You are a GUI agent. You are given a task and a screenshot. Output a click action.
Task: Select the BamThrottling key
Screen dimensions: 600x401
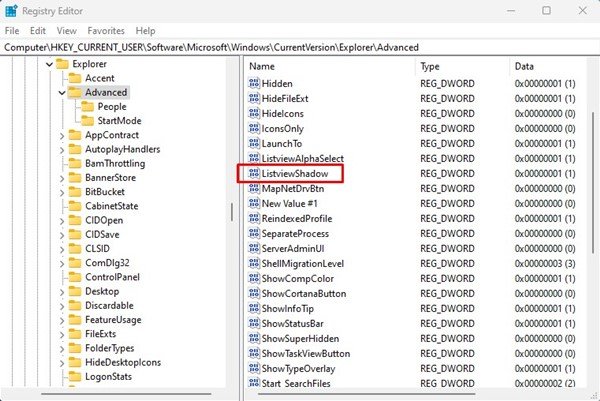coord(115,163)
